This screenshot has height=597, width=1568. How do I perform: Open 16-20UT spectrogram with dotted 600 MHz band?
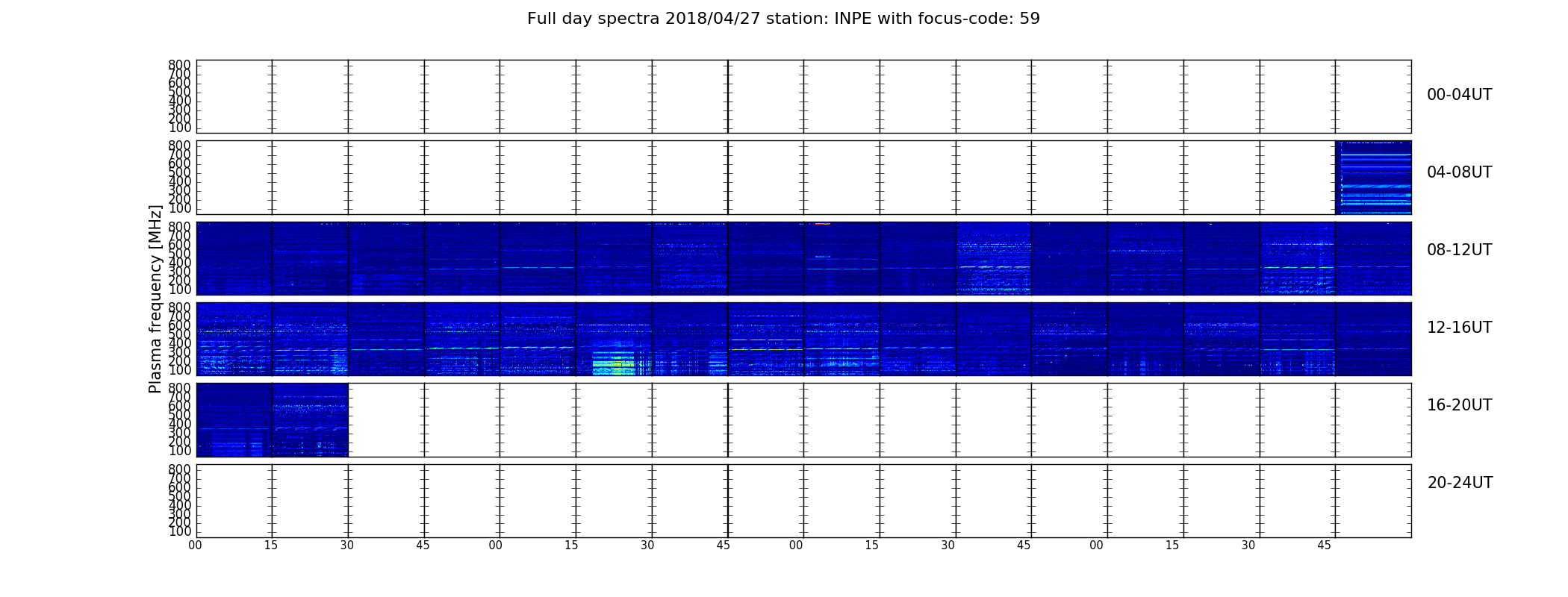[310, 419]
